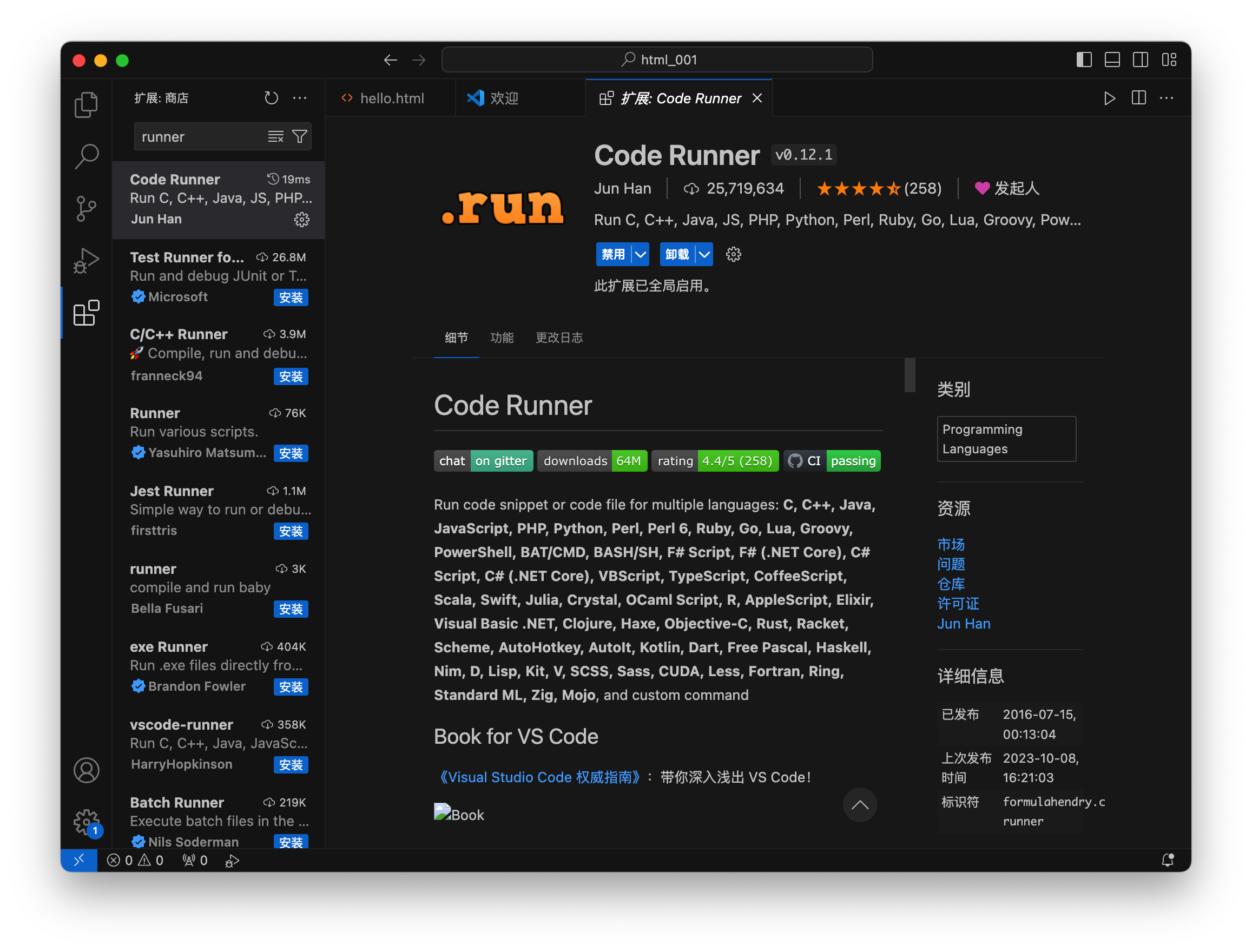Image resolution: width=1252 pixels, height=952 pixels.
Task: Open the Explorer view in activity bar
Action: pos(86,105)
